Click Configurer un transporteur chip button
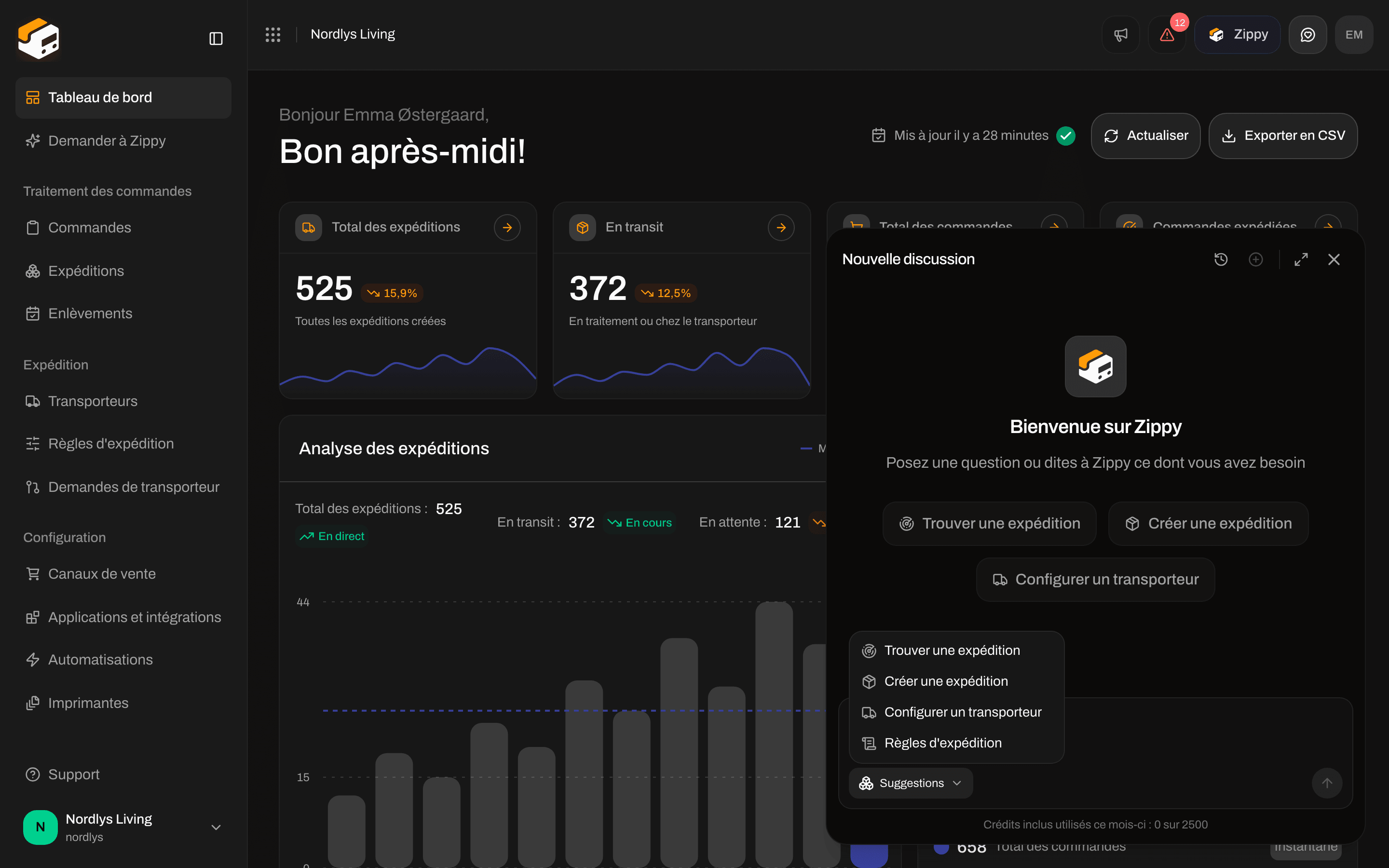The width and height of the screenshot is (1389, 868). [x=1095, y=580]
